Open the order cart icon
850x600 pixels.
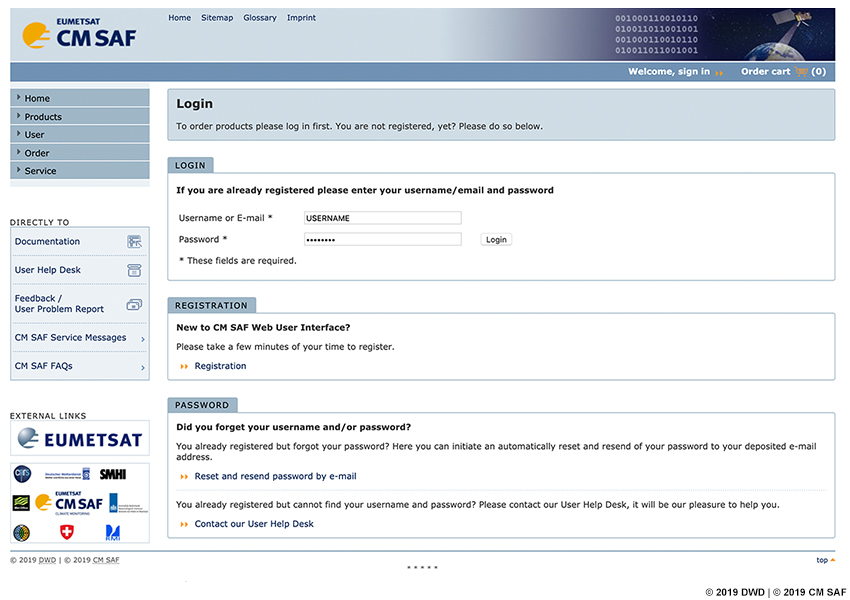point(801,72)
